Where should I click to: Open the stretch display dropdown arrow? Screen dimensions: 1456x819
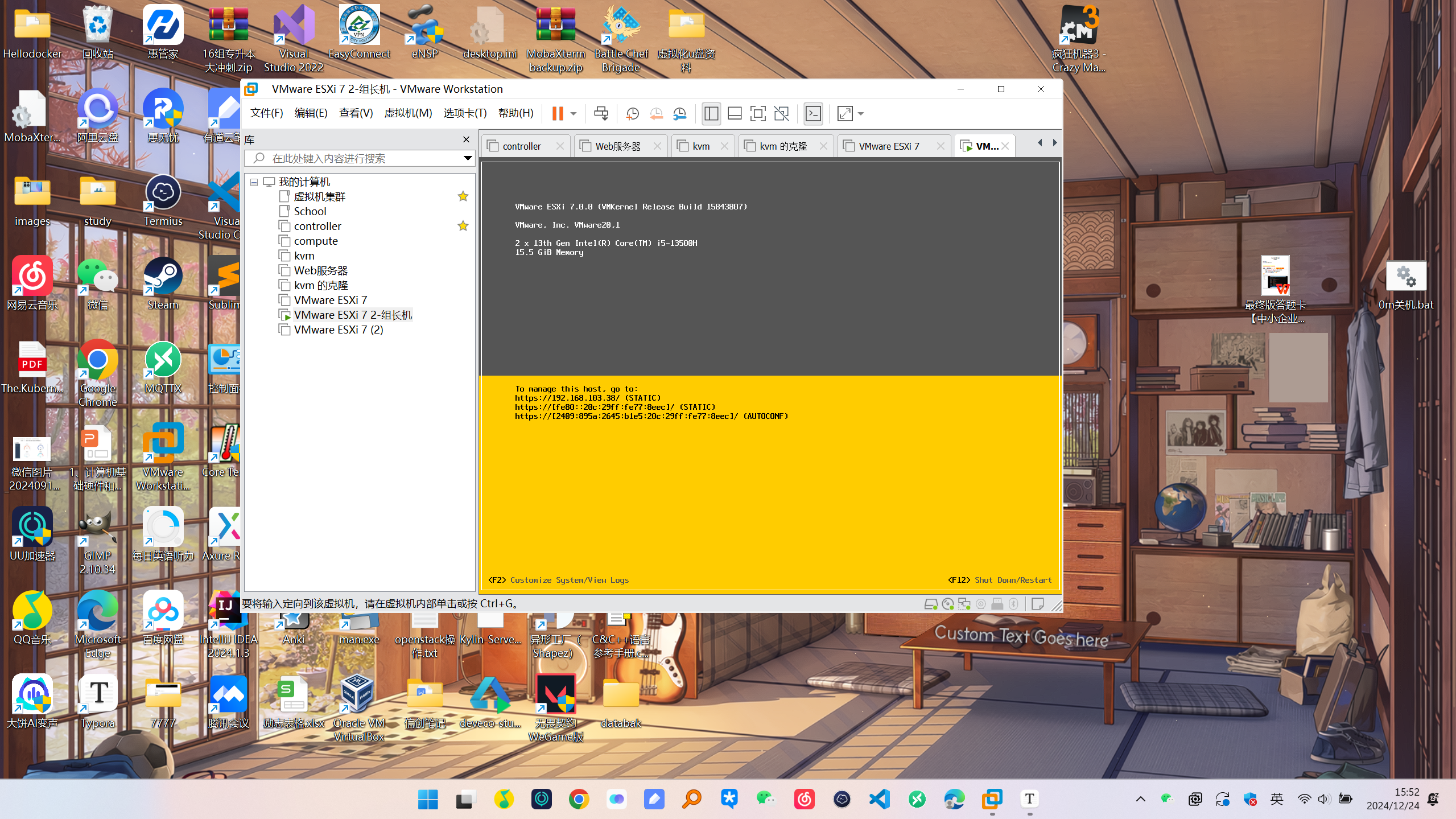coord(861,114)
